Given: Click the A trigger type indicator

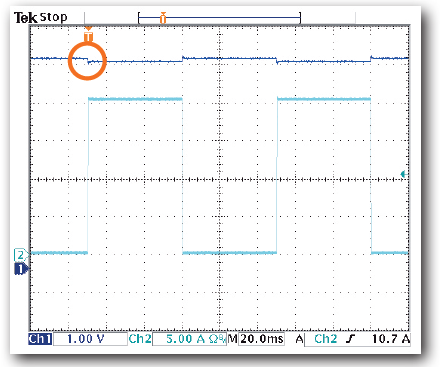Looking at the screenshot, I should point(299,339).
